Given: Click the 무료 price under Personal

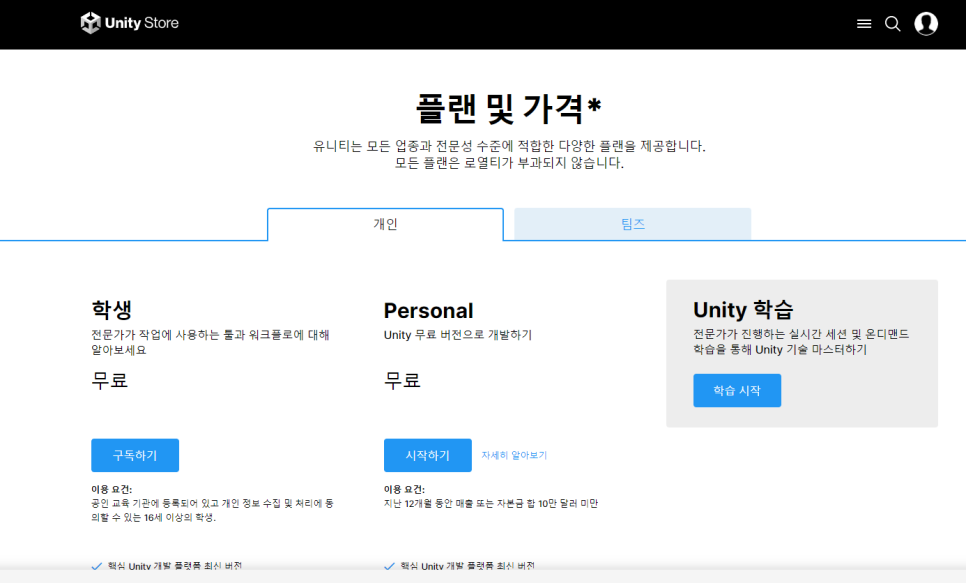Looking at the screenshot, I should 402,380.
